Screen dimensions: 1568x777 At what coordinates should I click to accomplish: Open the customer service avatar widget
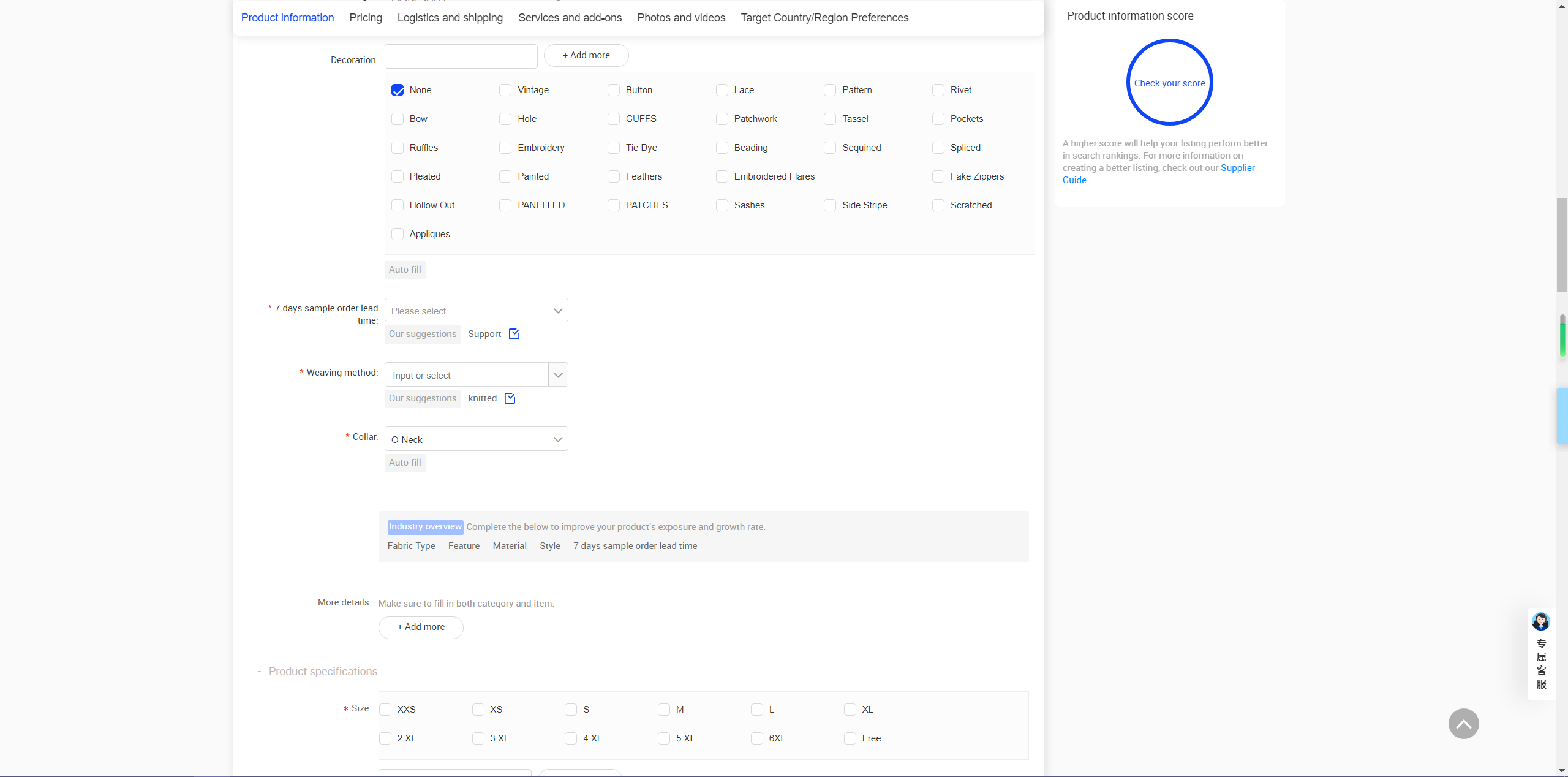pos(1540,622)
